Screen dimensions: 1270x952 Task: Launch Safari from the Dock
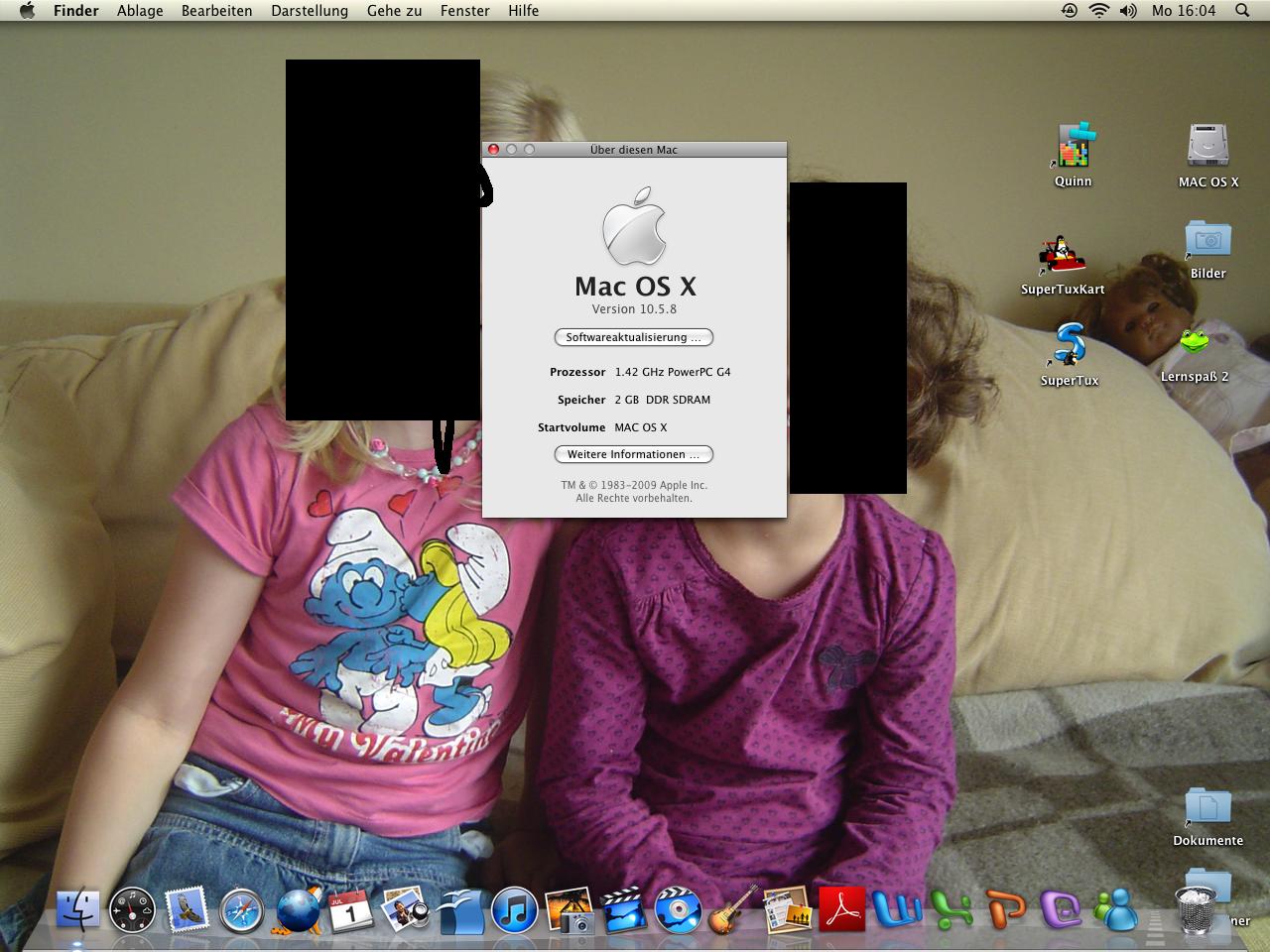pos(242,910)
